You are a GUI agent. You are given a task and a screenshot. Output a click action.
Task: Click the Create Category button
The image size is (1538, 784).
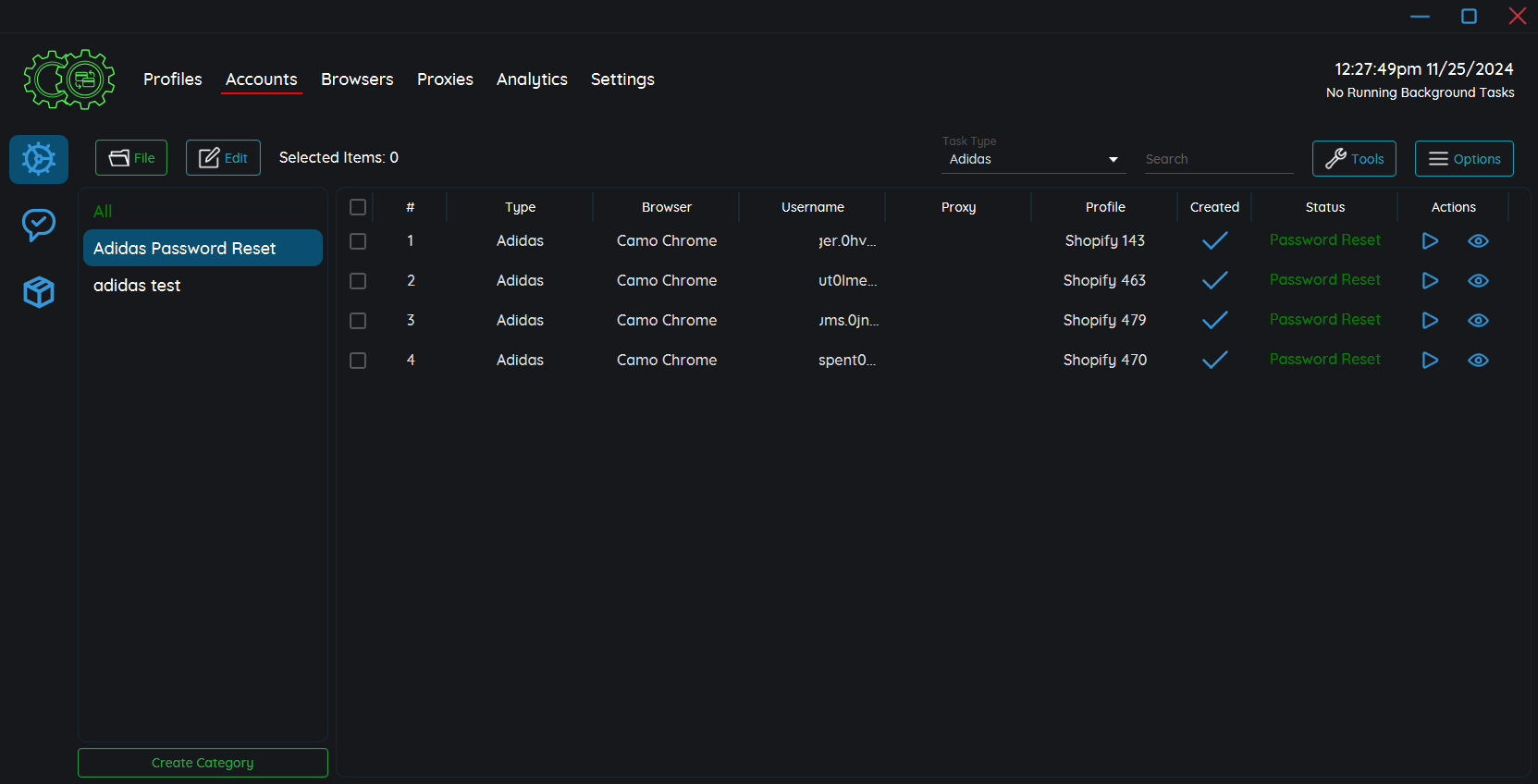pyautogui.click(x=203, y=763)
